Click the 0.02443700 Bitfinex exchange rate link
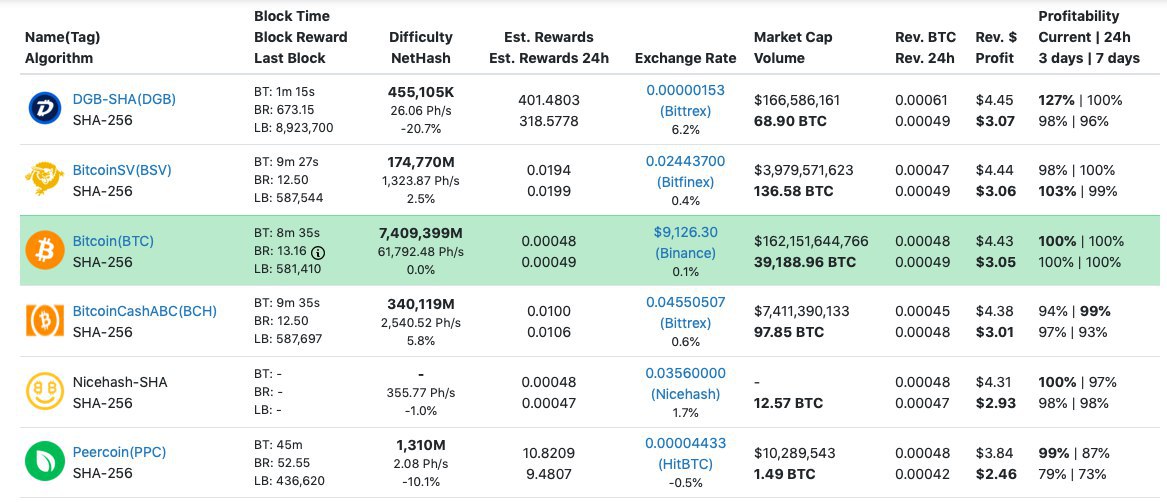The height and width of the screenshot is (502, 1167). pyautogui.click(x=685, y=161)
